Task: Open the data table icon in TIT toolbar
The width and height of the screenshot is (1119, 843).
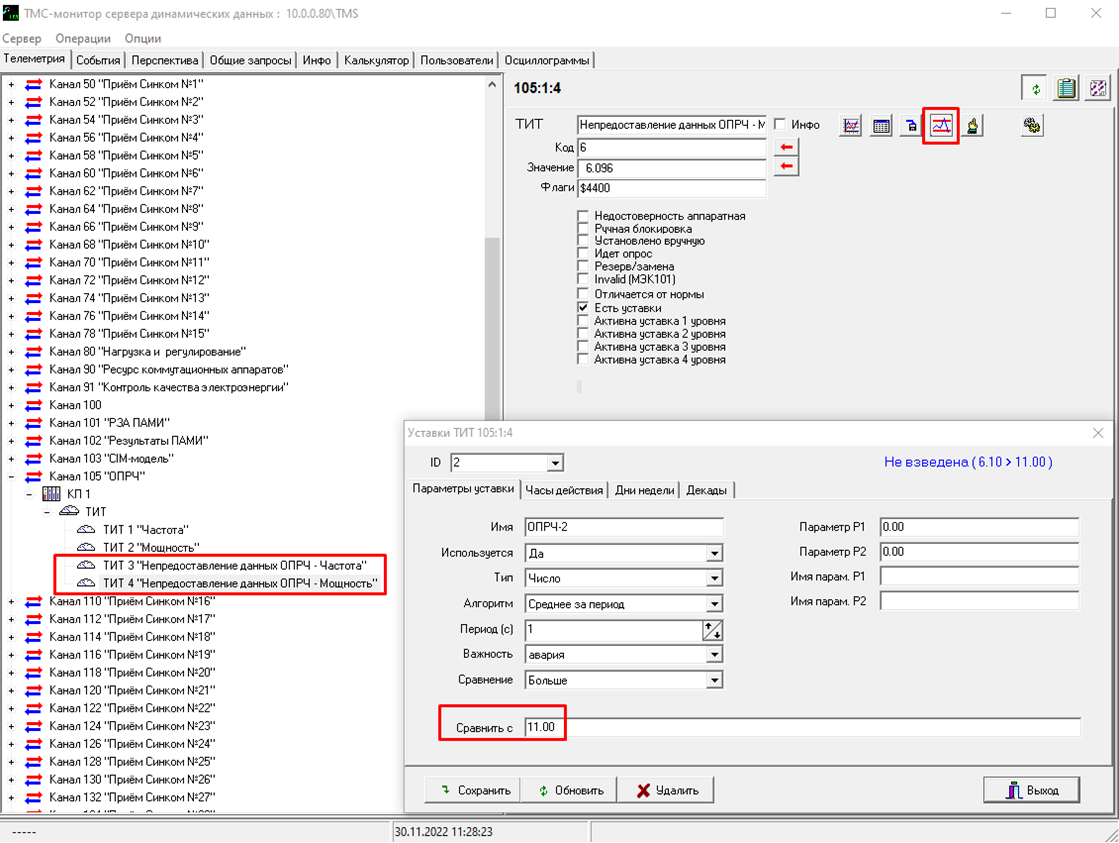Action: click(881, 126)
